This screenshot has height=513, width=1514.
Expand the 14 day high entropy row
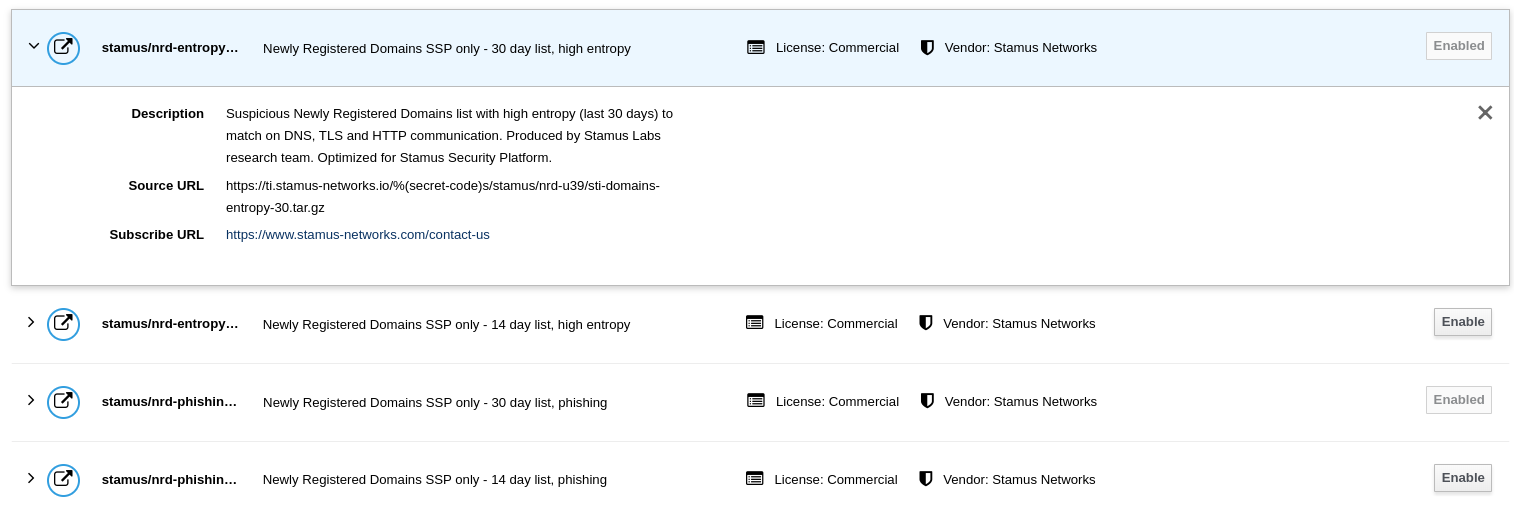(x=31, y=322)
